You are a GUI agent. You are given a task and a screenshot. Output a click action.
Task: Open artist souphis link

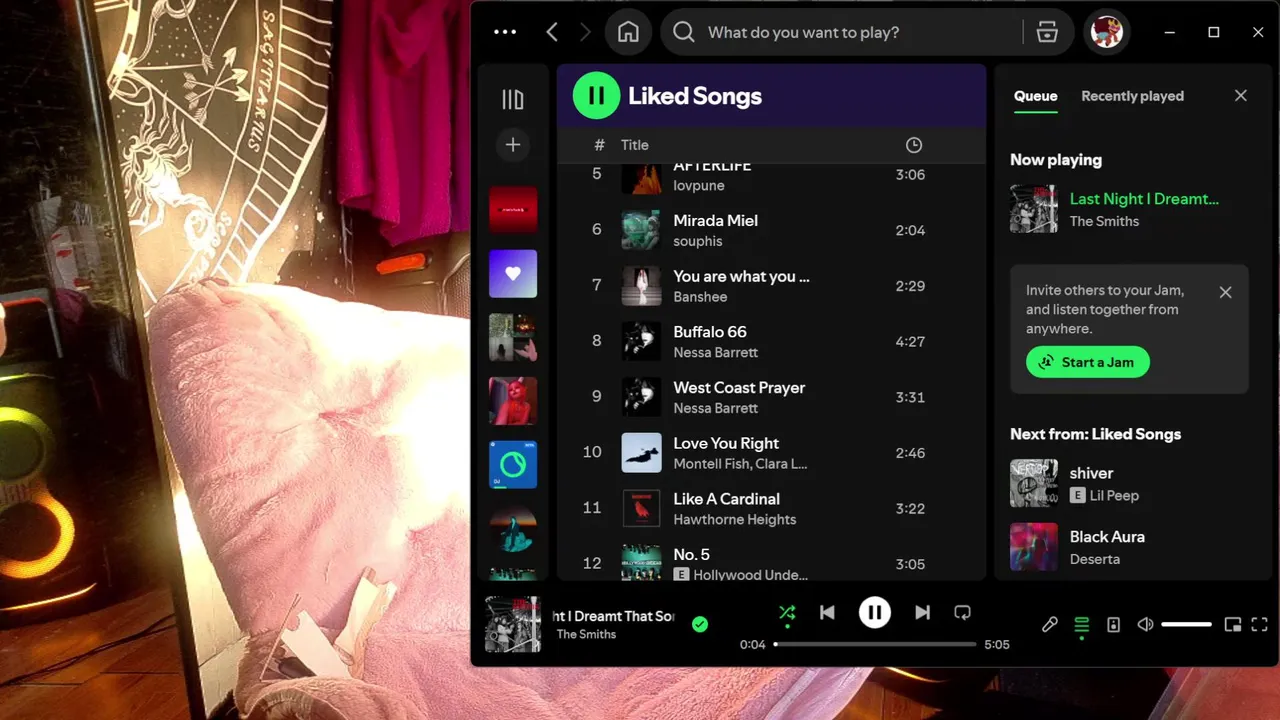[x=698, y=241]
